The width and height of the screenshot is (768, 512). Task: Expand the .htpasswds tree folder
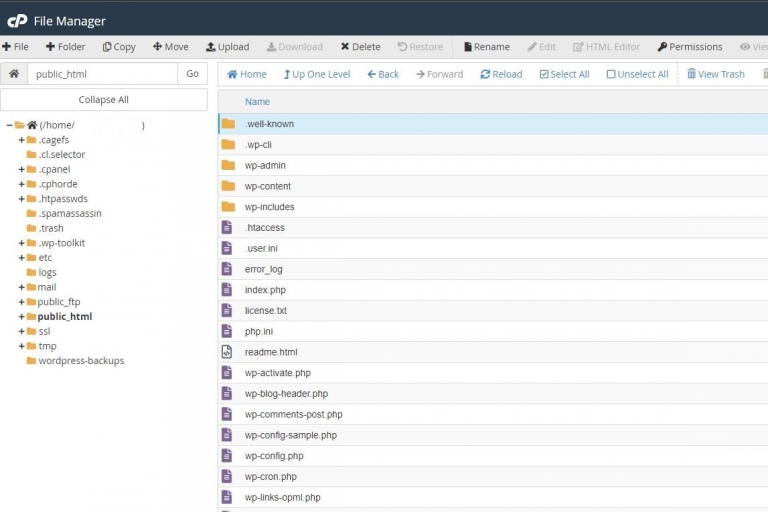click(22, 199)
